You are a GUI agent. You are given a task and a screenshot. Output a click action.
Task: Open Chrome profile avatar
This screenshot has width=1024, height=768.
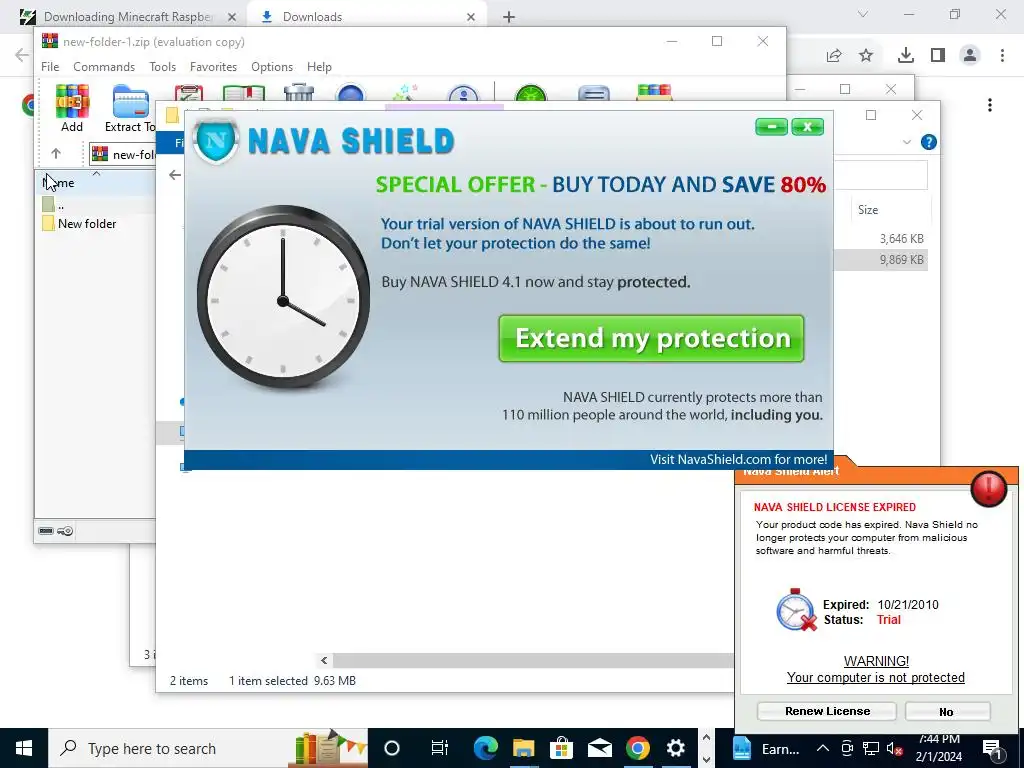pos(970,56)
